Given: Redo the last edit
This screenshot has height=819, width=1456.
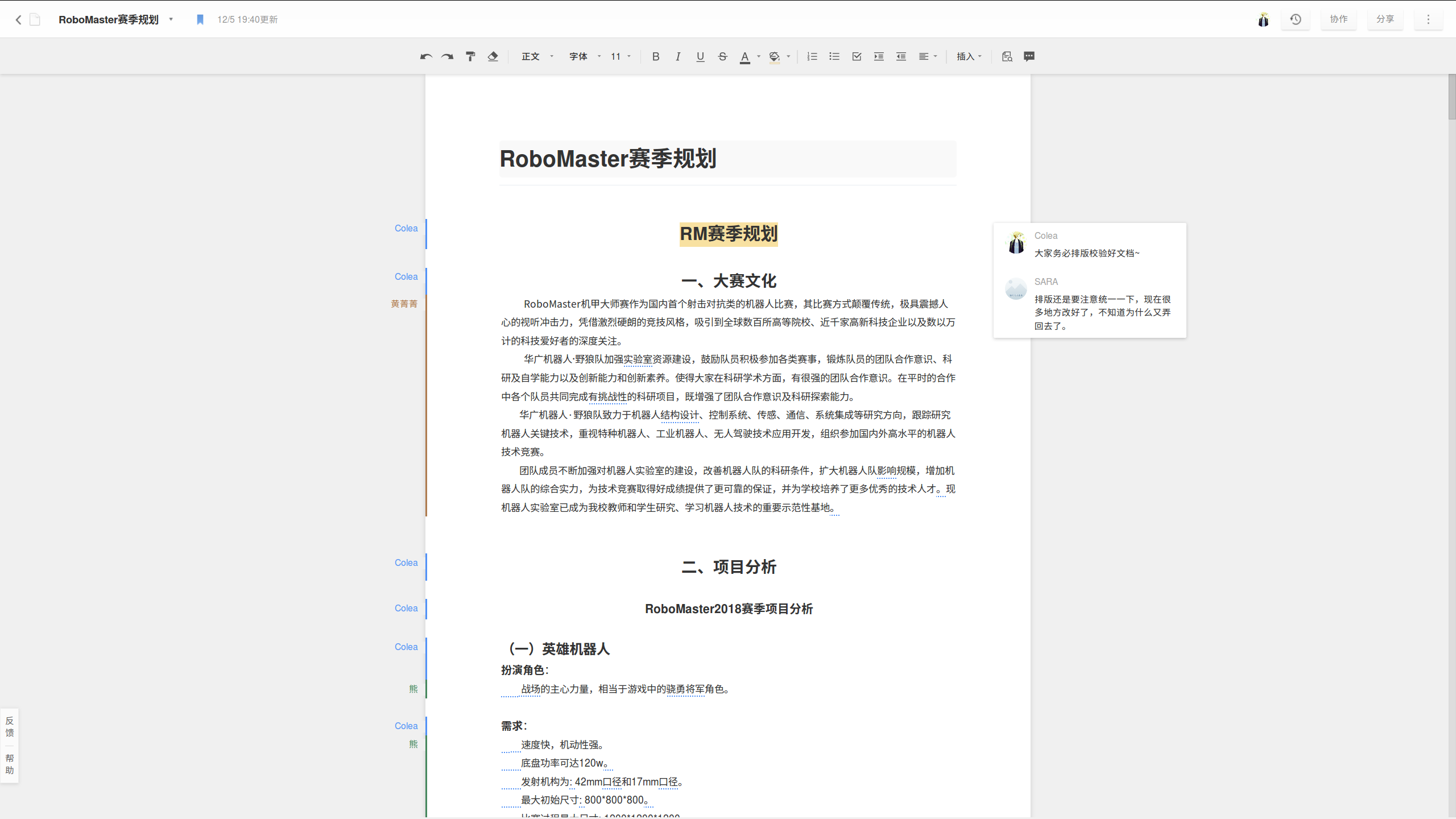Looking at the screenshot, I should pos(448,56).
